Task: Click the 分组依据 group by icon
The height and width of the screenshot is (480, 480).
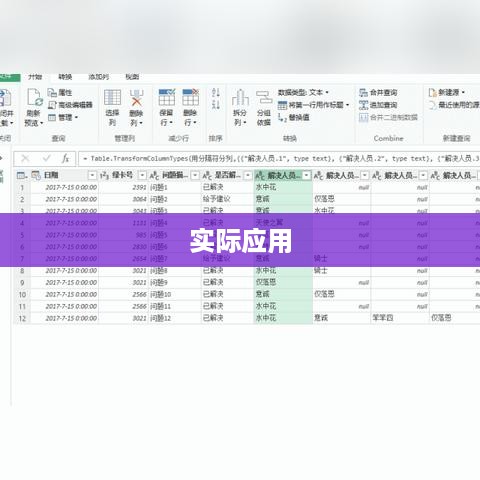Action: click(x=264, y=97)
